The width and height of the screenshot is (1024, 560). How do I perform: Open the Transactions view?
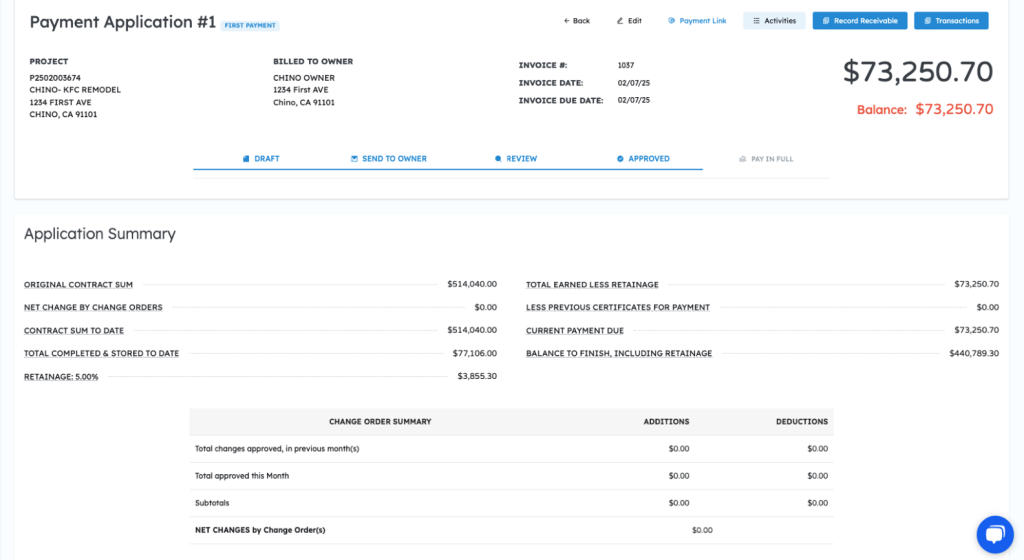coord(951,21)
